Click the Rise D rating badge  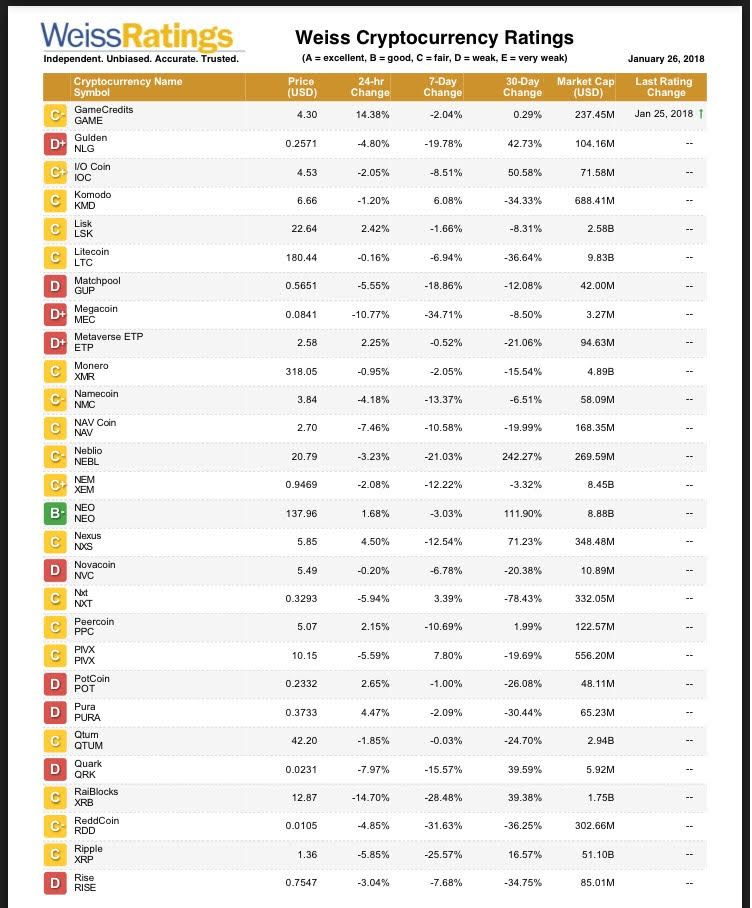[57, 883]
